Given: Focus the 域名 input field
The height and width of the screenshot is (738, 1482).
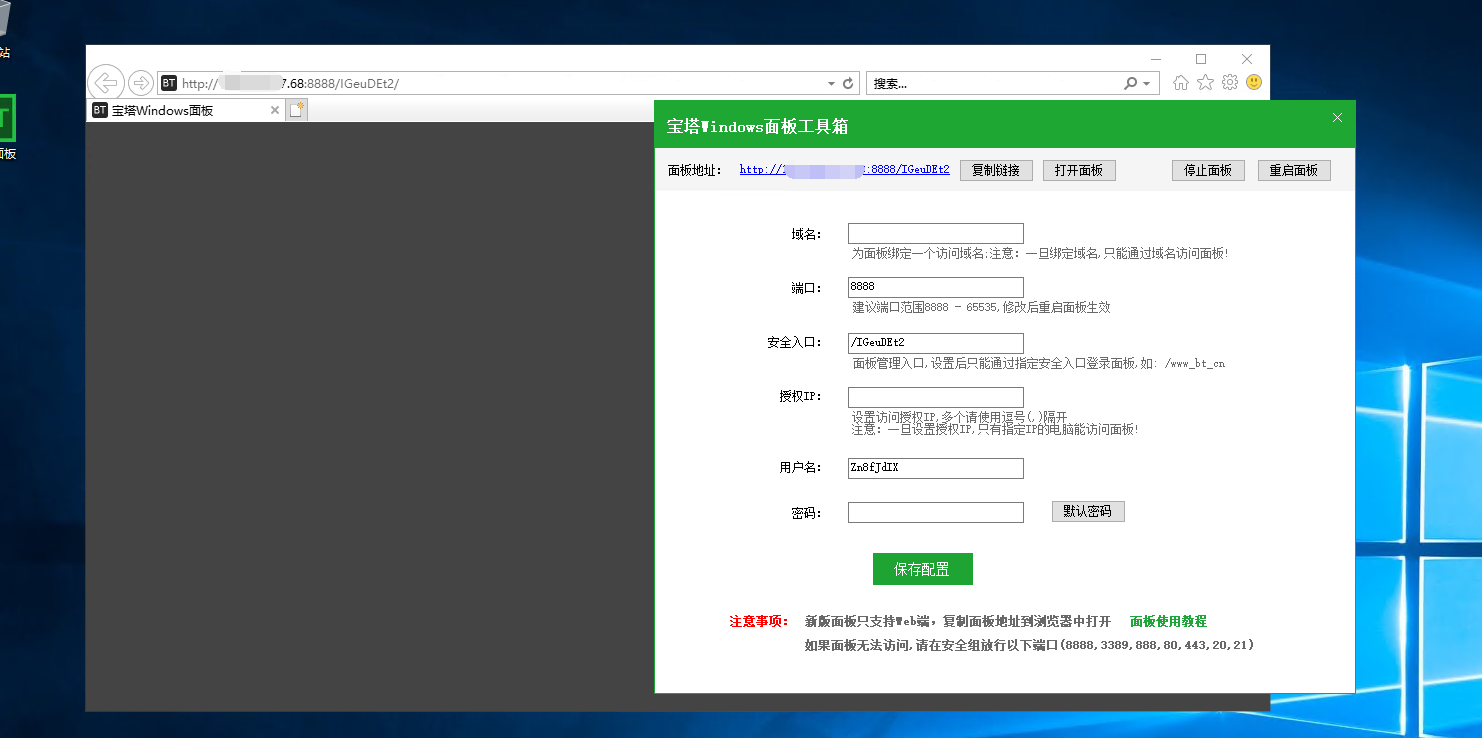Looking at the screenshot, I should (x=936, y=233).
